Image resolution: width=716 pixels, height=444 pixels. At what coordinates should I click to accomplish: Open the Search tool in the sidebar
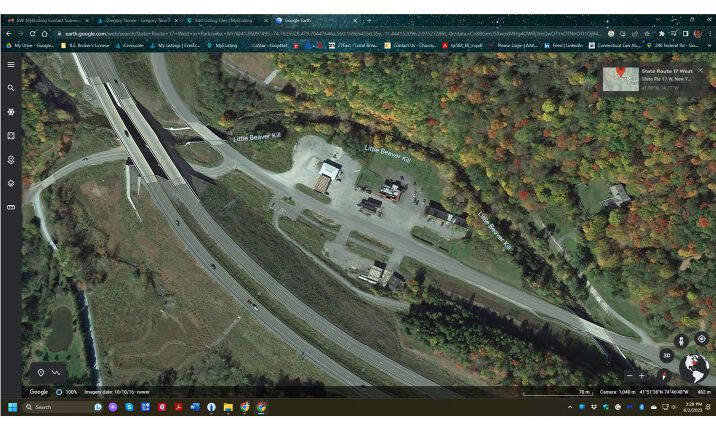click(11, 88)
